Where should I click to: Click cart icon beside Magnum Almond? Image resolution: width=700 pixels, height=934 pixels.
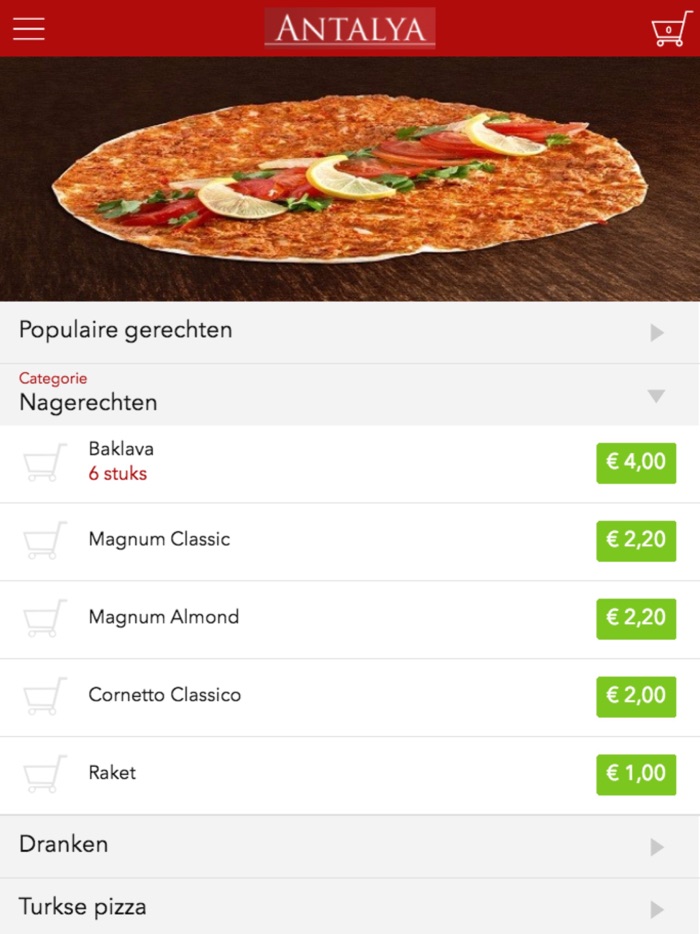[45, 618]
